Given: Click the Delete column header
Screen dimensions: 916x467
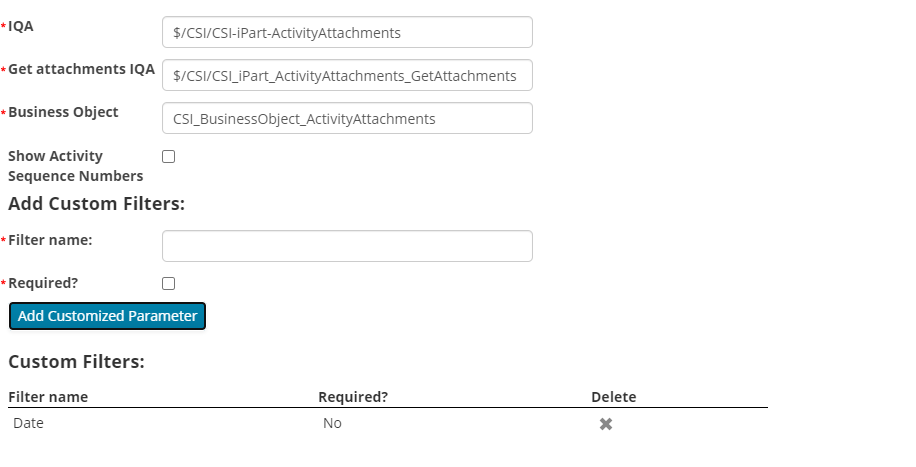Looking at the screenshot, I should pos(613,397).
